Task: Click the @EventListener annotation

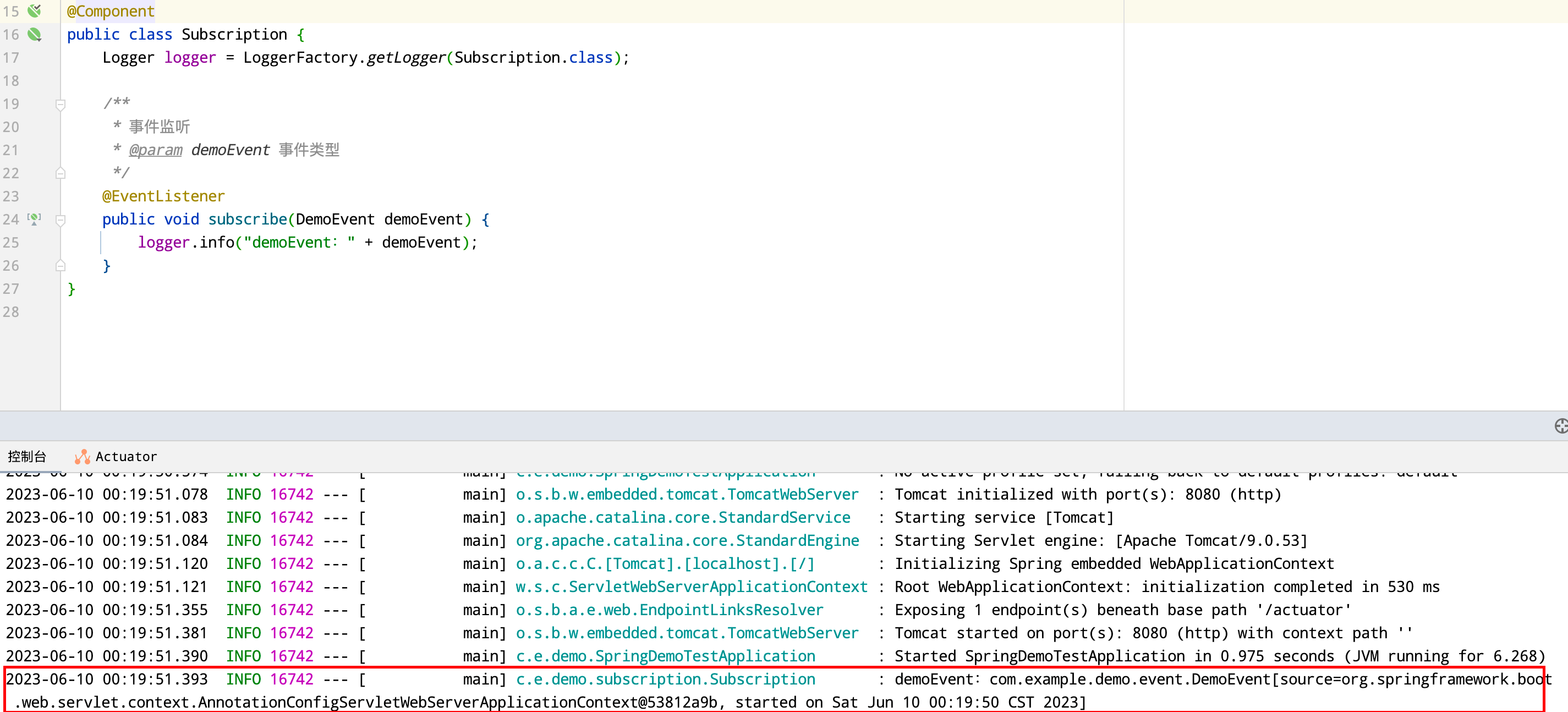Action: click(x=163, y=196)
